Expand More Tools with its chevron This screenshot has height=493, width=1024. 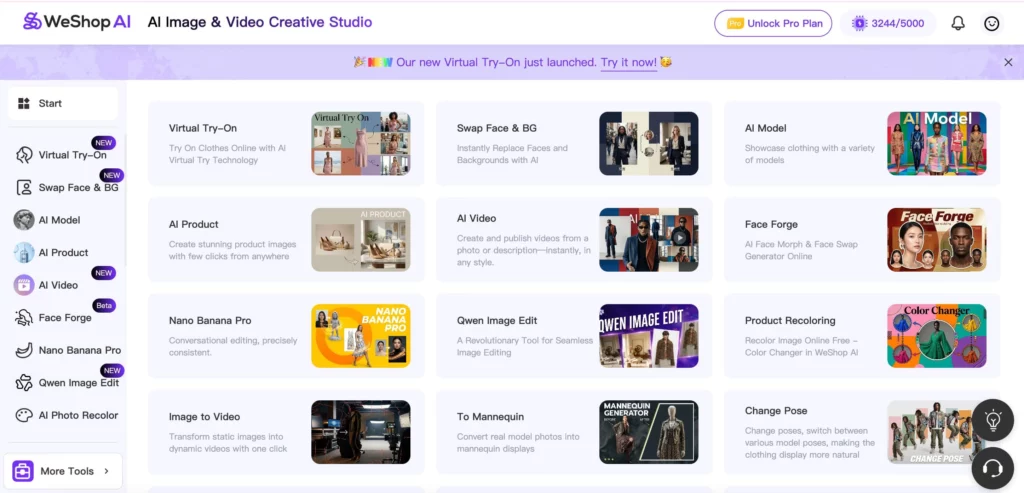point(106,471)
